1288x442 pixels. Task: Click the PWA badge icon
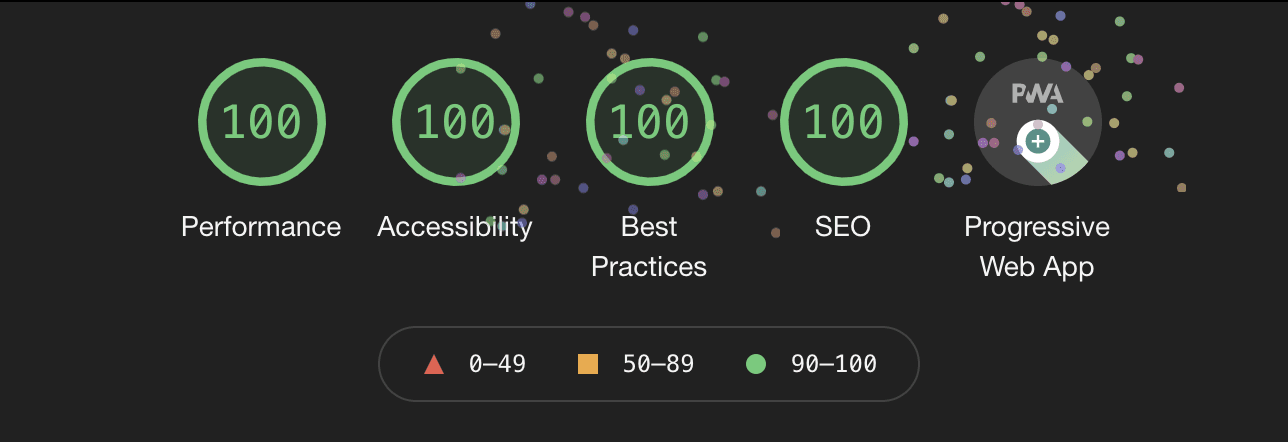pos(1037,122)
